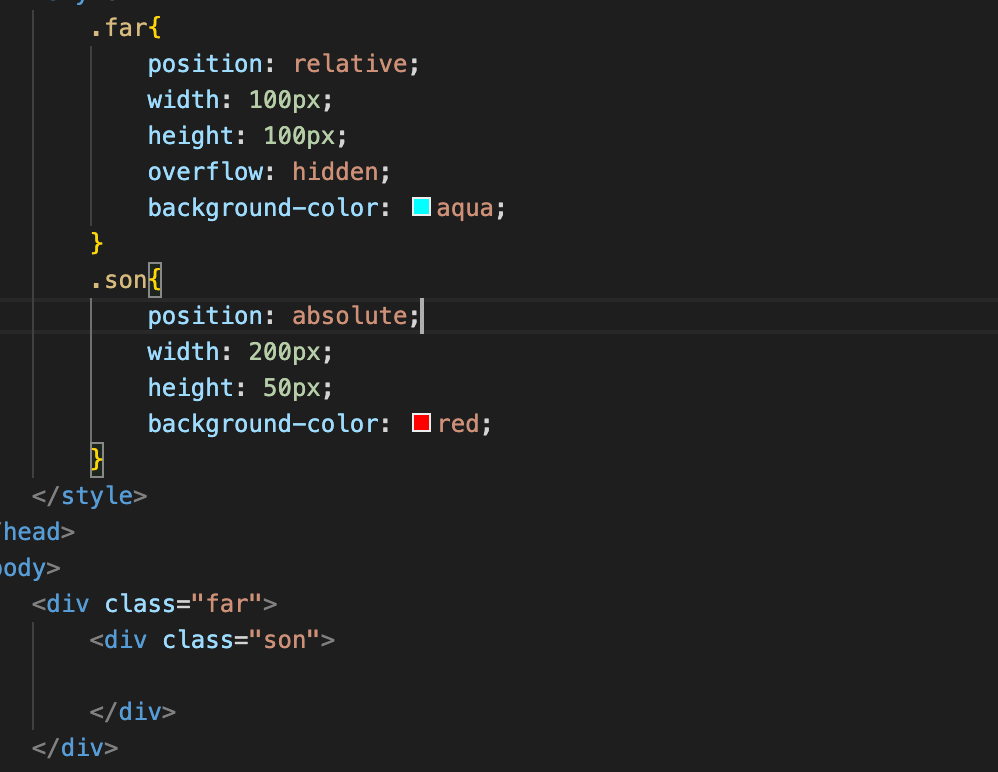Click the .far CSS selector
998x772 pixels.
click(119, 28)
